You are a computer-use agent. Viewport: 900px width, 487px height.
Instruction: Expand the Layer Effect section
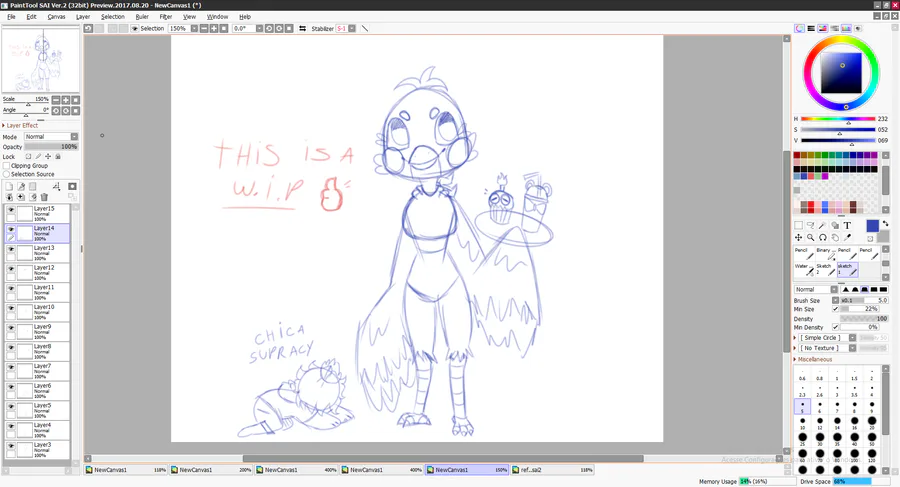(x=20, y=125)
